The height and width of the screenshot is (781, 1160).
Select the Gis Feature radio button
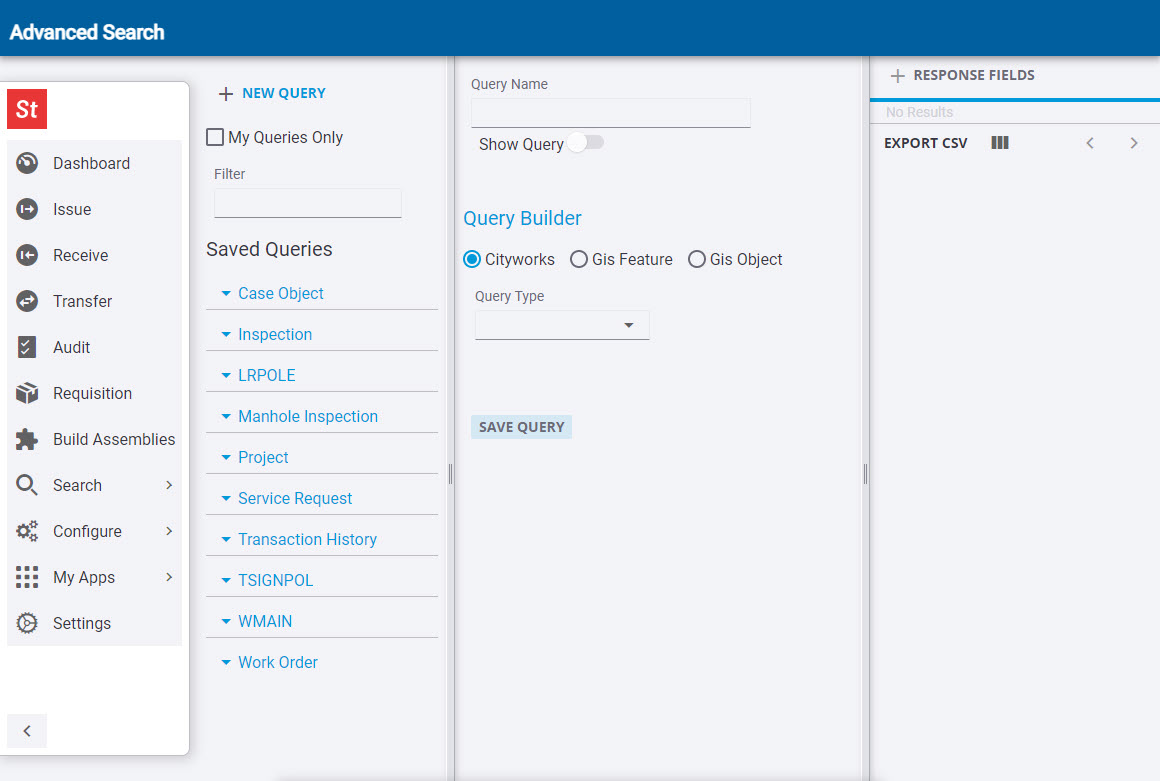pos(579,260)
